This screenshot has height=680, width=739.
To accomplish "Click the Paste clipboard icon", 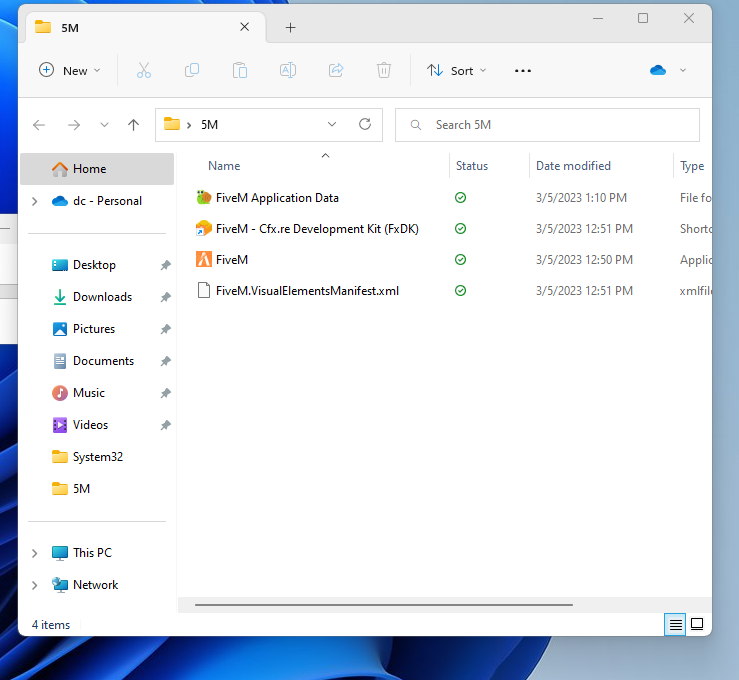I will [240, 70].
